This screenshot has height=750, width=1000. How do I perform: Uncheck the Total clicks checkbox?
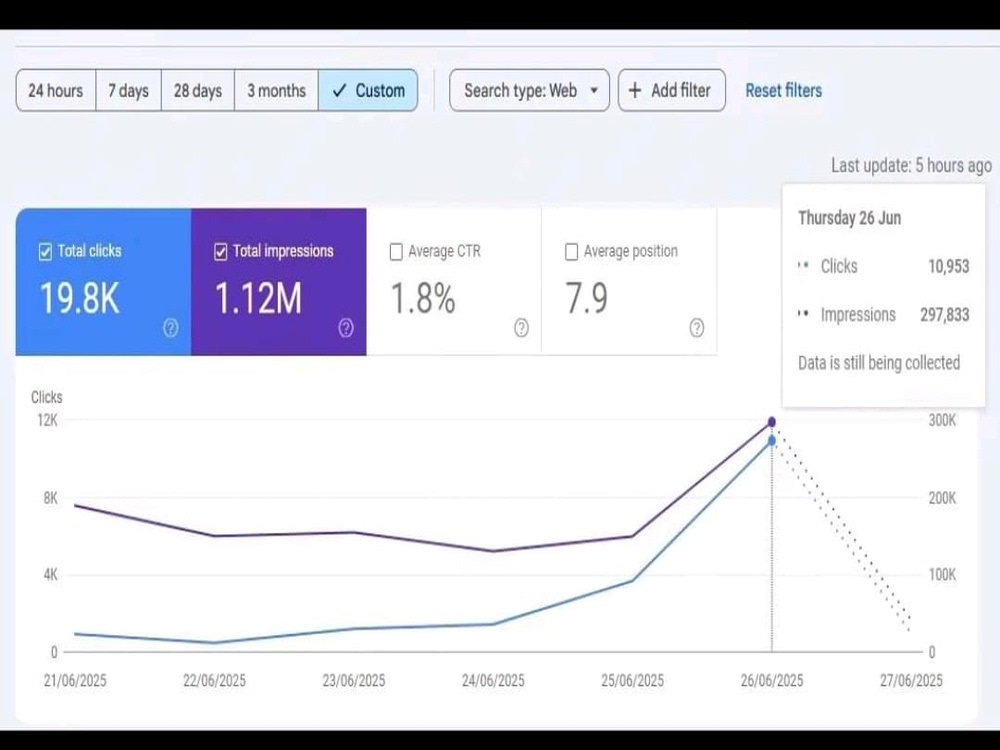pos(45,252)
